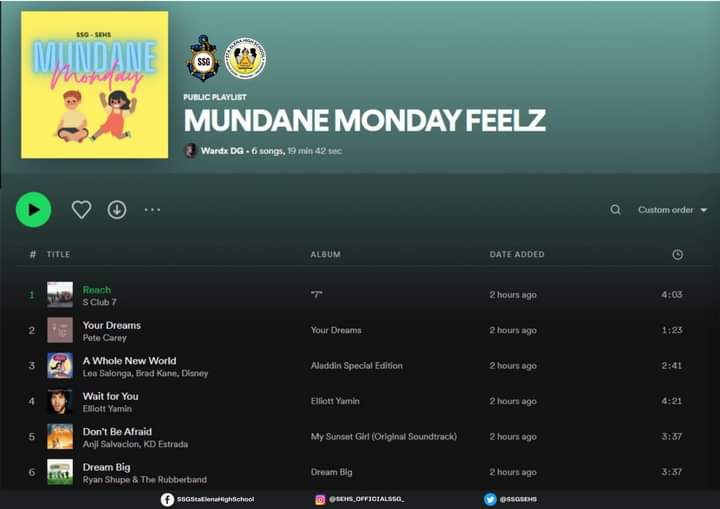
Task: Click the Your Dreams track thumbnail
Action: [60, 330]
